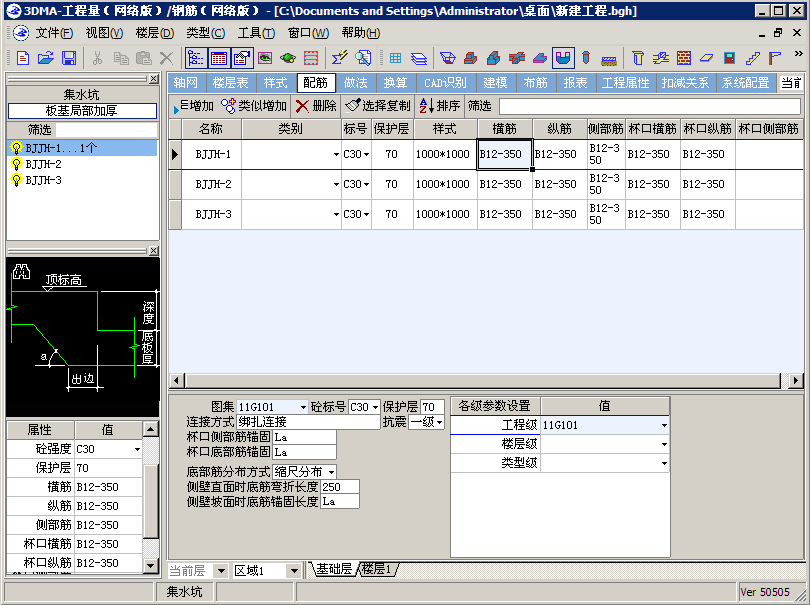Click the 侧壁直面时底筋弯折长度 250 field
This screenshot has width=810, height=605.
[x=339, y=487]
